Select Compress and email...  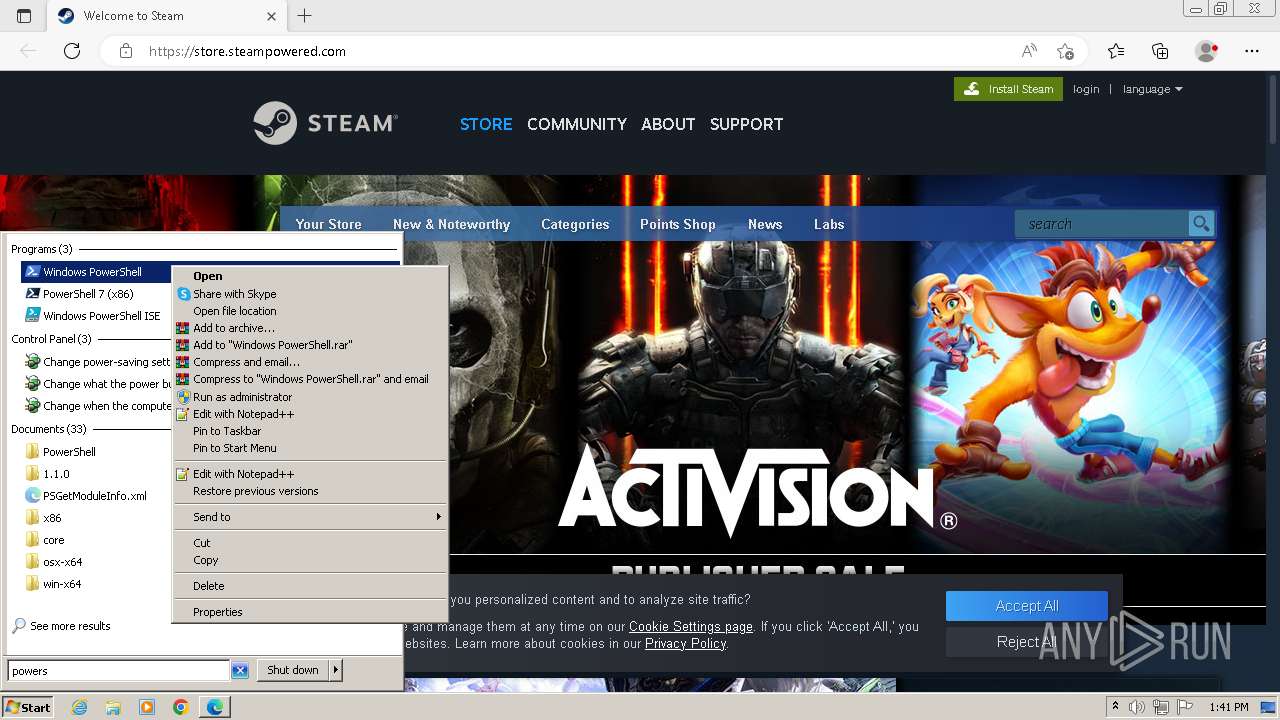coord(310,362)
